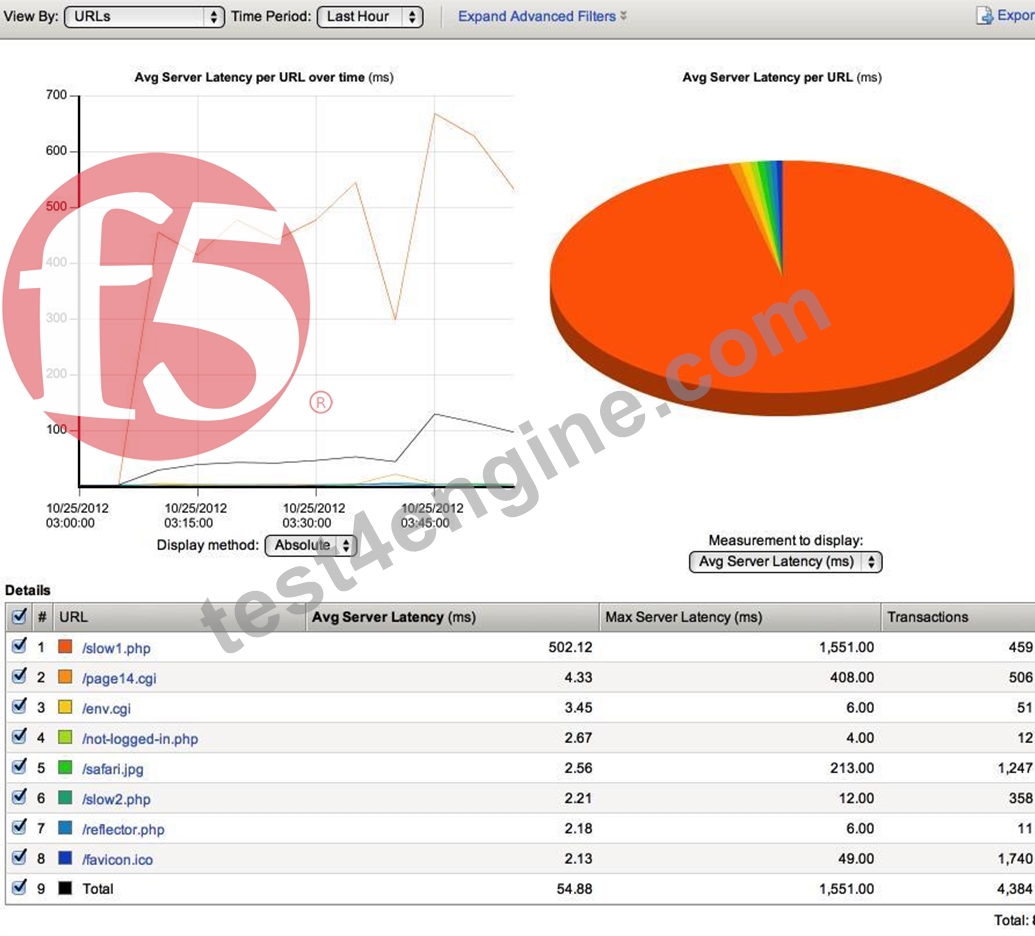This screenshot has width=1035, height=936.
Task: Open the Display method Absolute dropdown
Action: 311,545
